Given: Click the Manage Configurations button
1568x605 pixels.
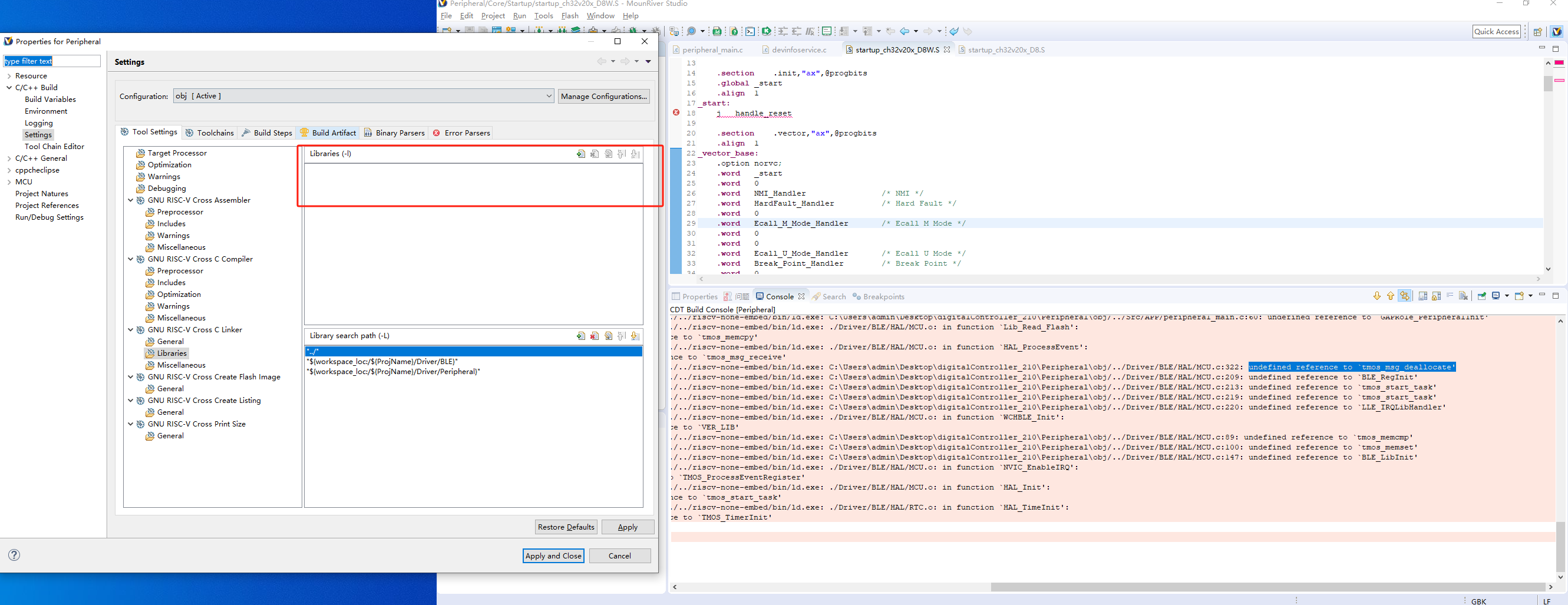Looking at the screenshot, I should click(x=603, y=96).
